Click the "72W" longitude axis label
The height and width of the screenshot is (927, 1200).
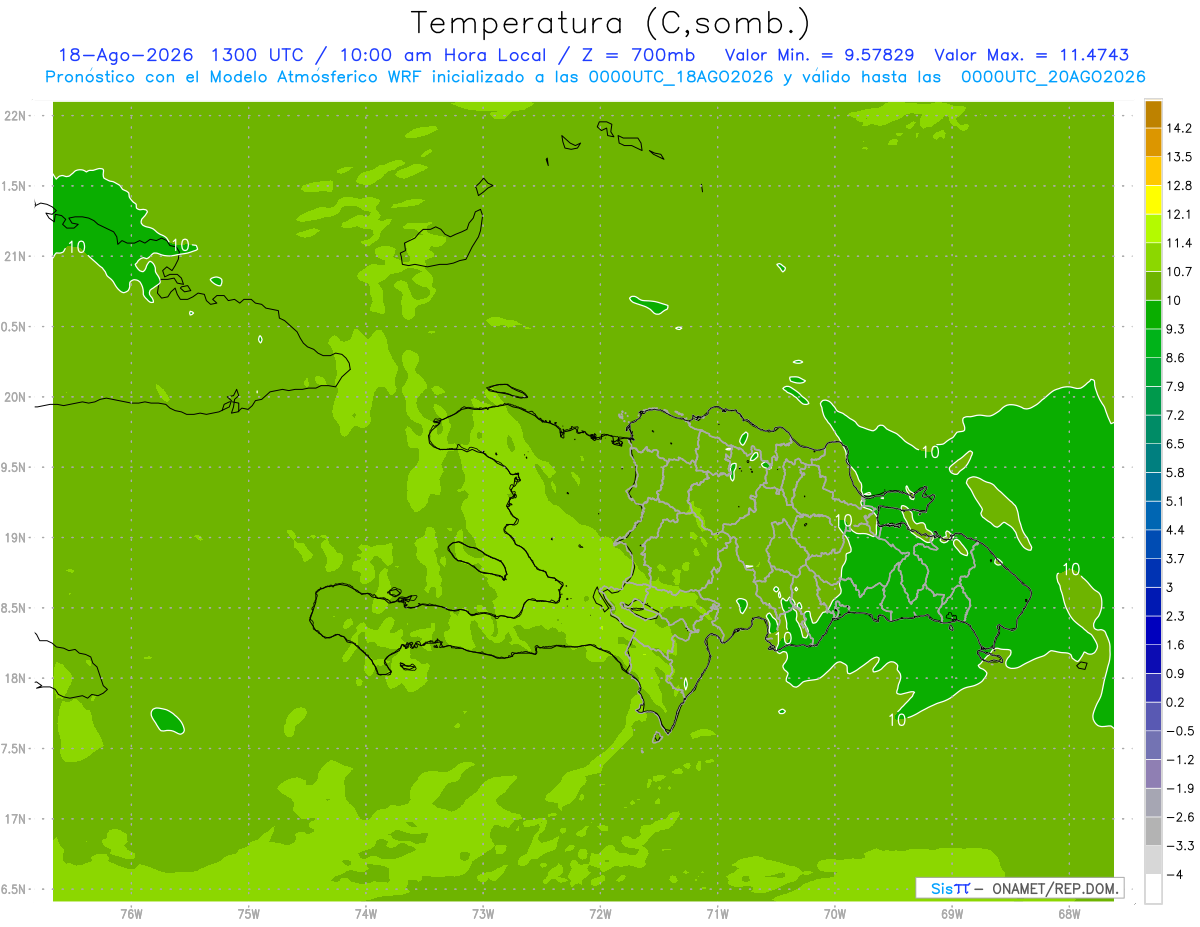[x=600, y=914]
